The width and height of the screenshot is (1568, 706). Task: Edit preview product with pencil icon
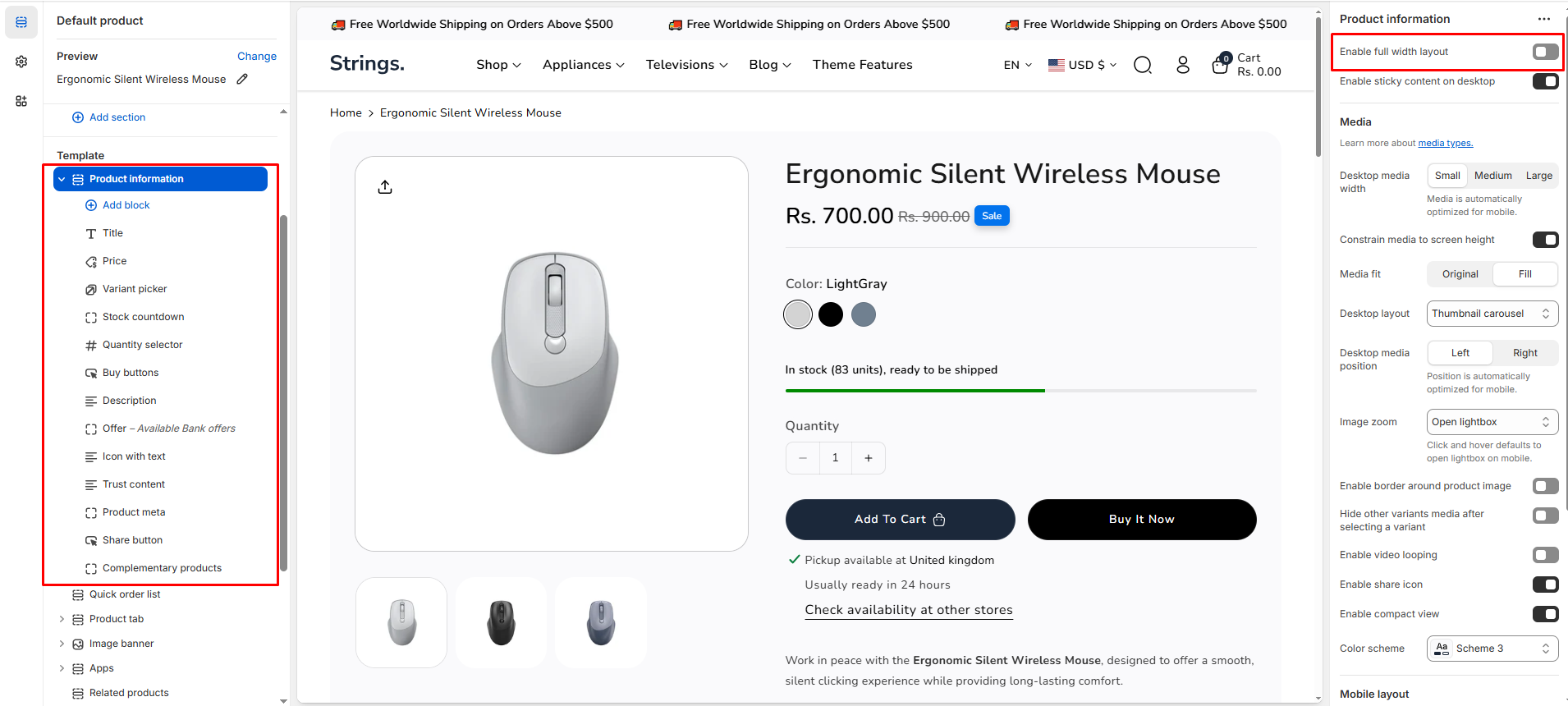point(242,80)
